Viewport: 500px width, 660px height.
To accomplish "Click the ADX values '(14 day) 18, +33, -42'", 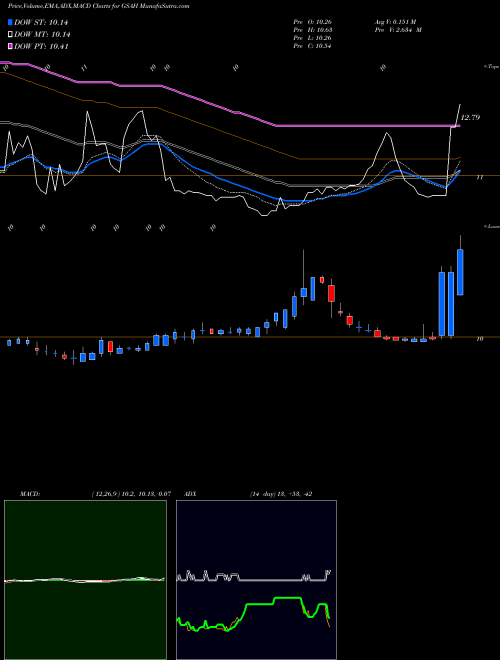I will pyautogui.click(x=281, y=494).
